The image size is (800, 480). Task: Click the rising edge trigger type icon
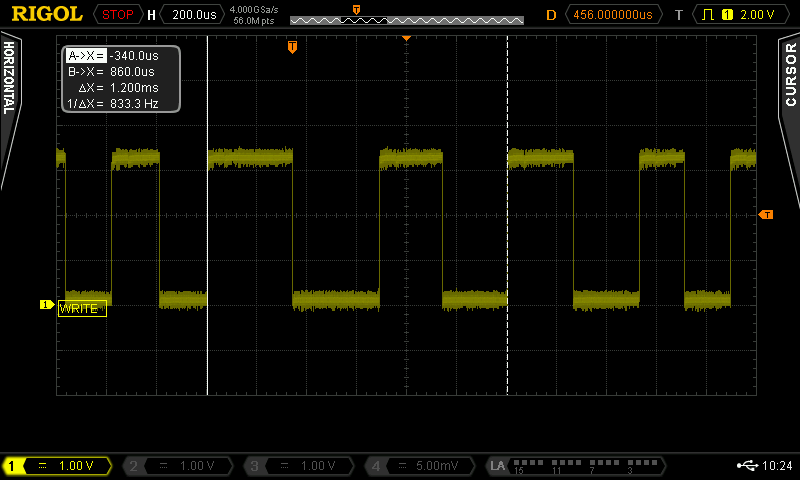(x=708, y=15)
